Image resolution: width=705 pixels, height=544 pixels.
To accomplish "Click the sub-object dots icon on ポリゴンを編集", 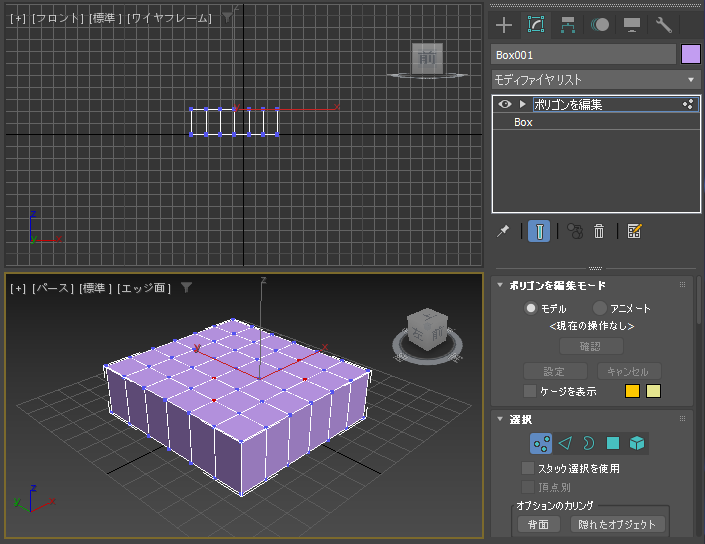I will tap(688, 104).
